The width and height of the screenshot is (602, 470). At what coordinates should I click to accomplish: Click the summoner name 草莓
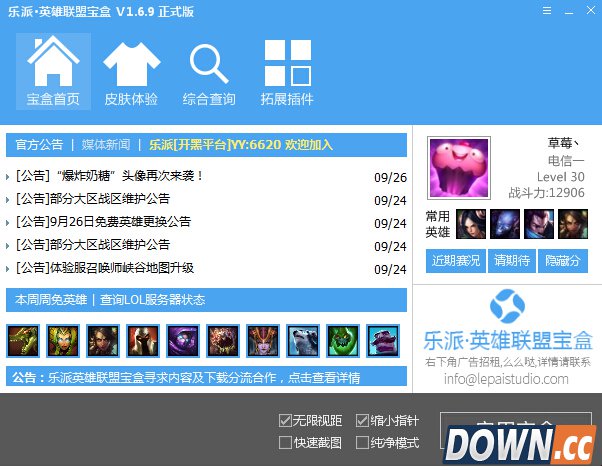click(x=564, y=143)
